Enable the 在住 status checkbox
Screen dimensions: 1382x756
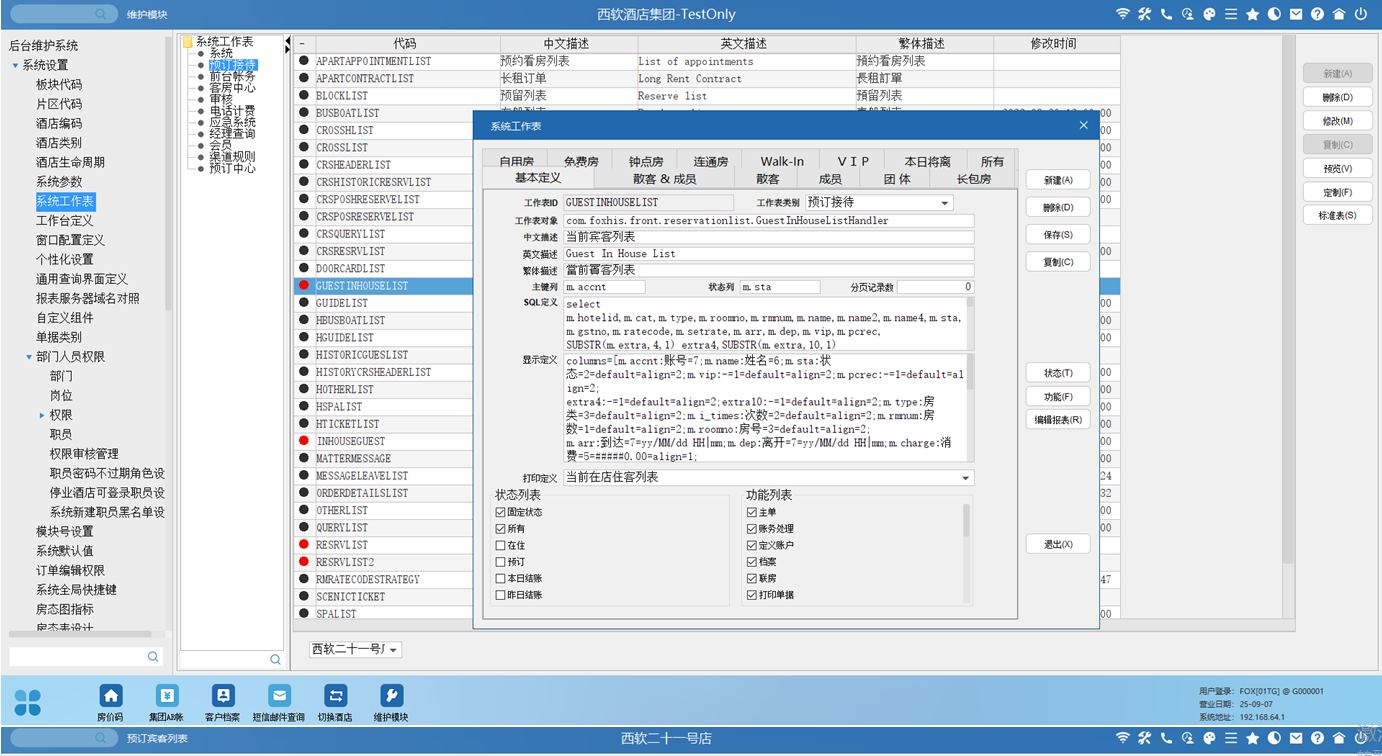click(501, 545)
